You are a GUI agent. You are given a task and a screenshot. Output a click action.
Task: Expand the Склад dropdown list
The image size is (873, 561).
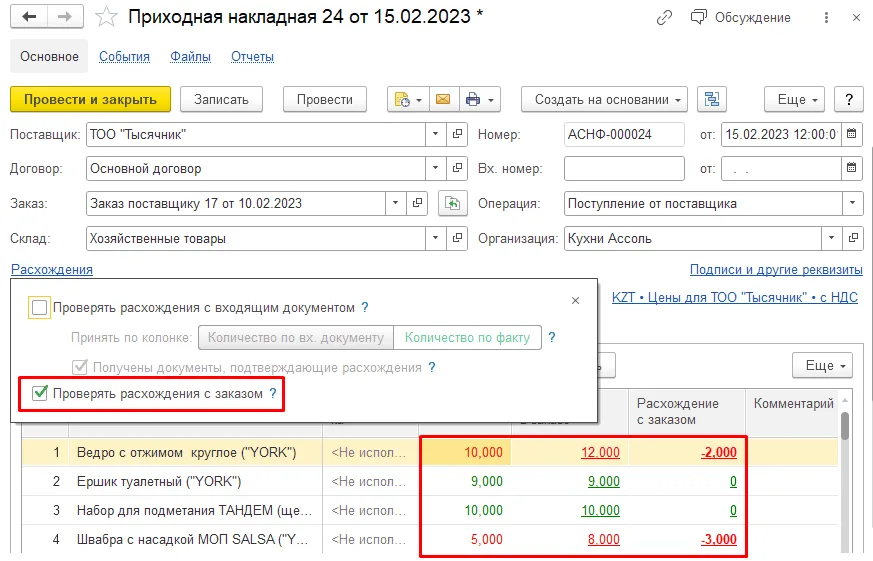[435, 238]
